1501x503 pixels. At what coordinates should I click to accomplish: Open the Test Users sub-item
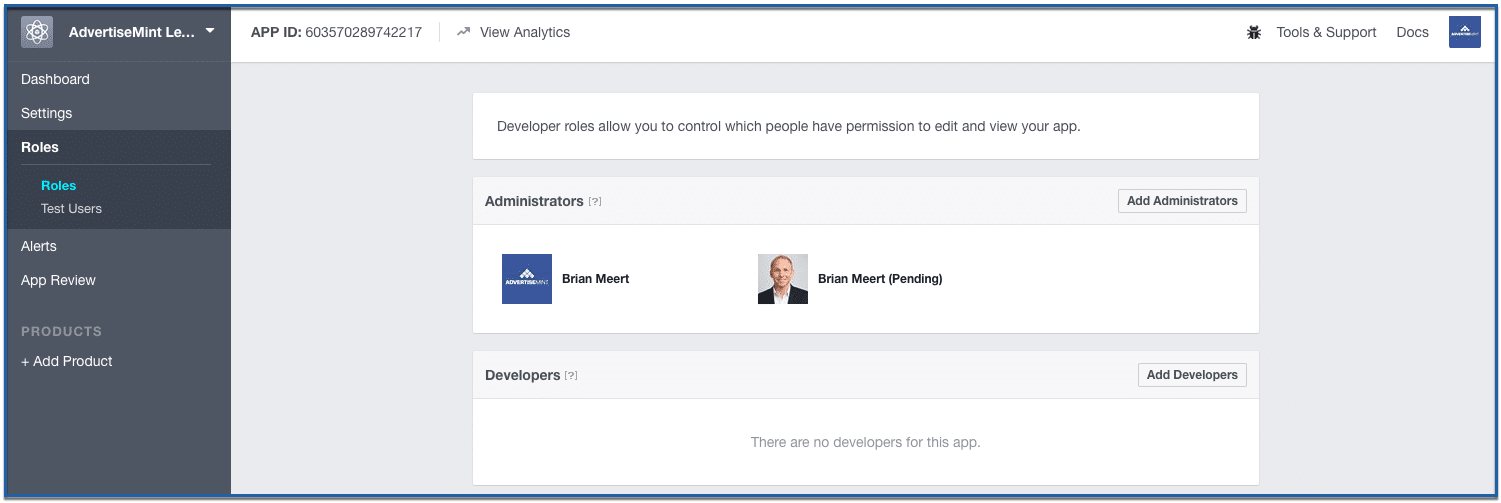(x=71, y=209)
